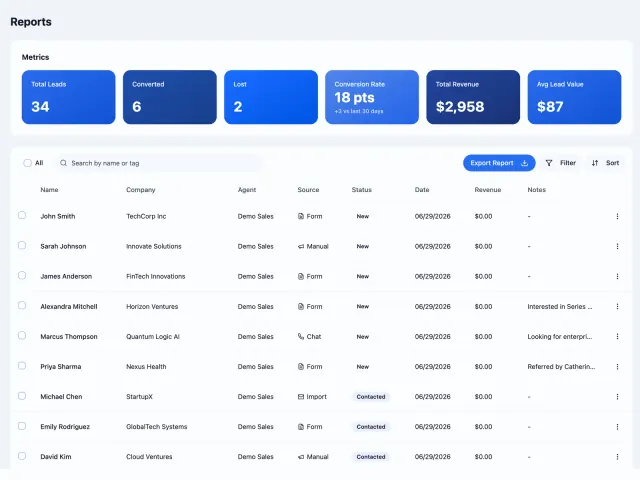The image size is (640, 480).
Task: Click the Import icon in Michael Chen's row
Action: pyautogui.click(x=301, y=397)
